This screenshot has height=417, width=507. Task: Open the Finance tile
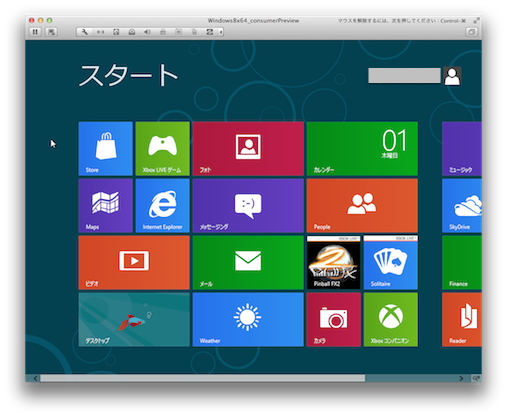462,262
